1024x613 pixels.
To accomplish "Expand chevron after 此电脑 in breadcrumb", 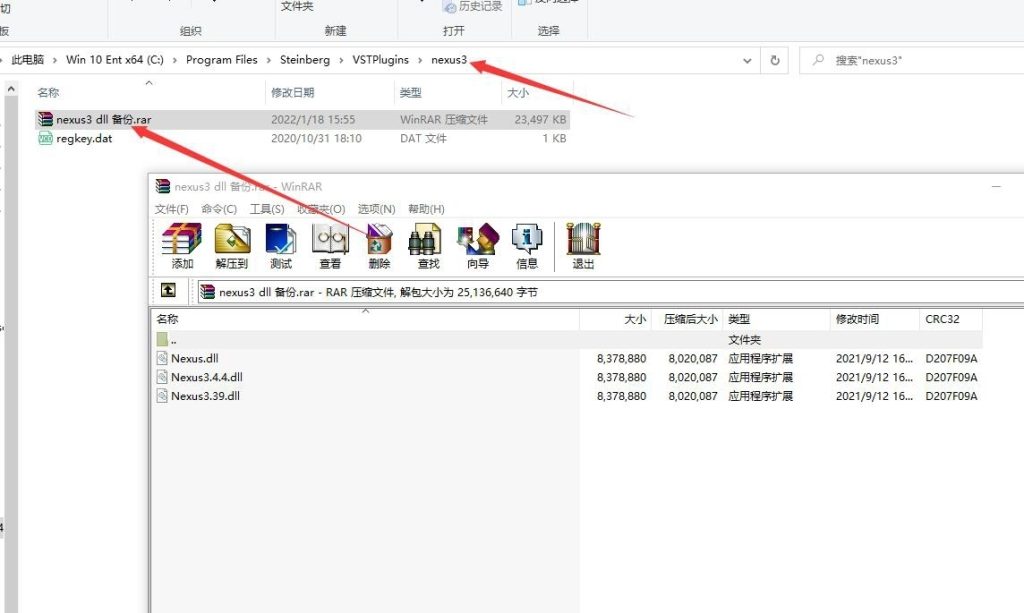I will (x=55, y=60).
